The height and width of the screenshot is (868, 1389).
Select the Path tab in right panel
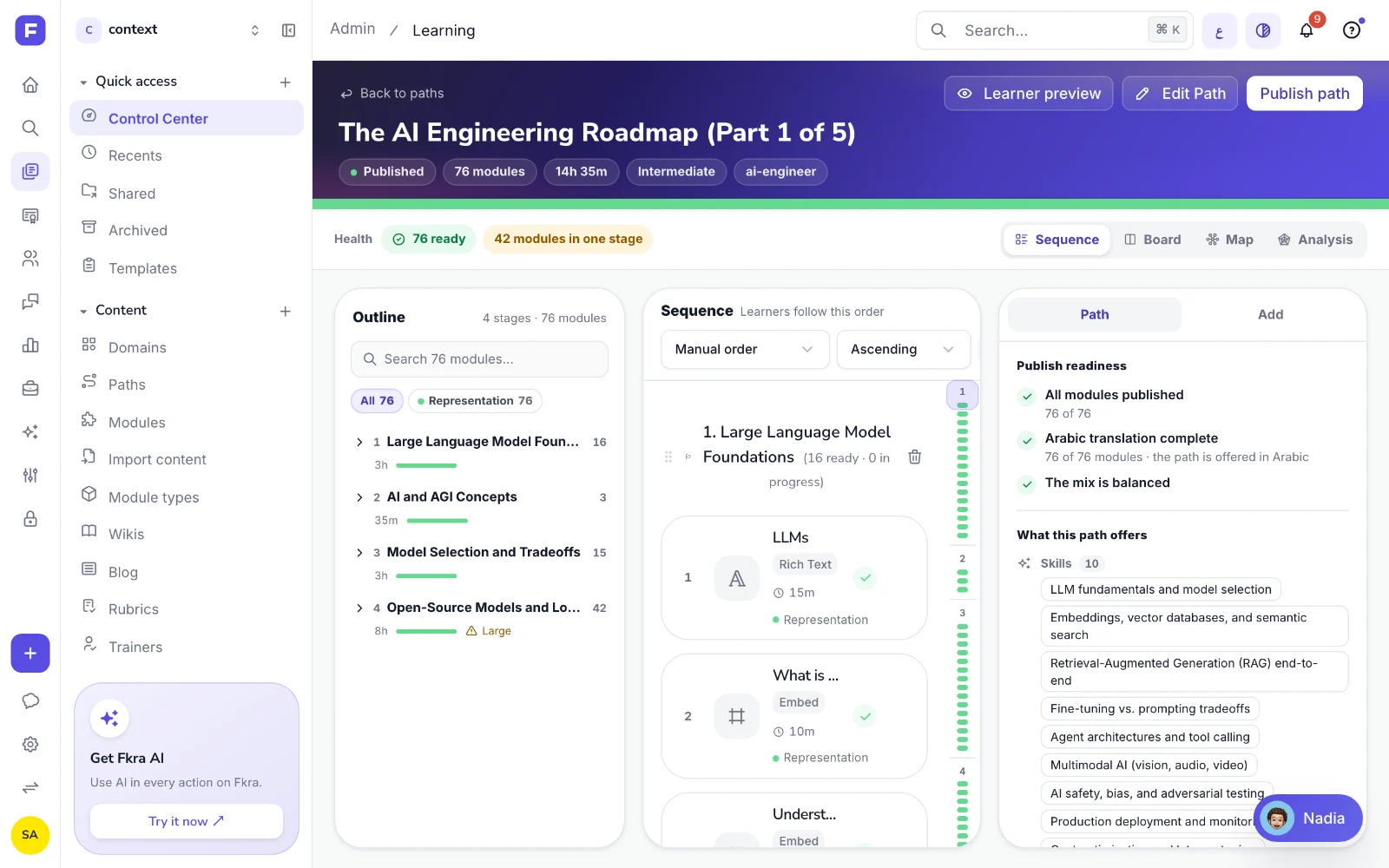[x=1094, y=314]
